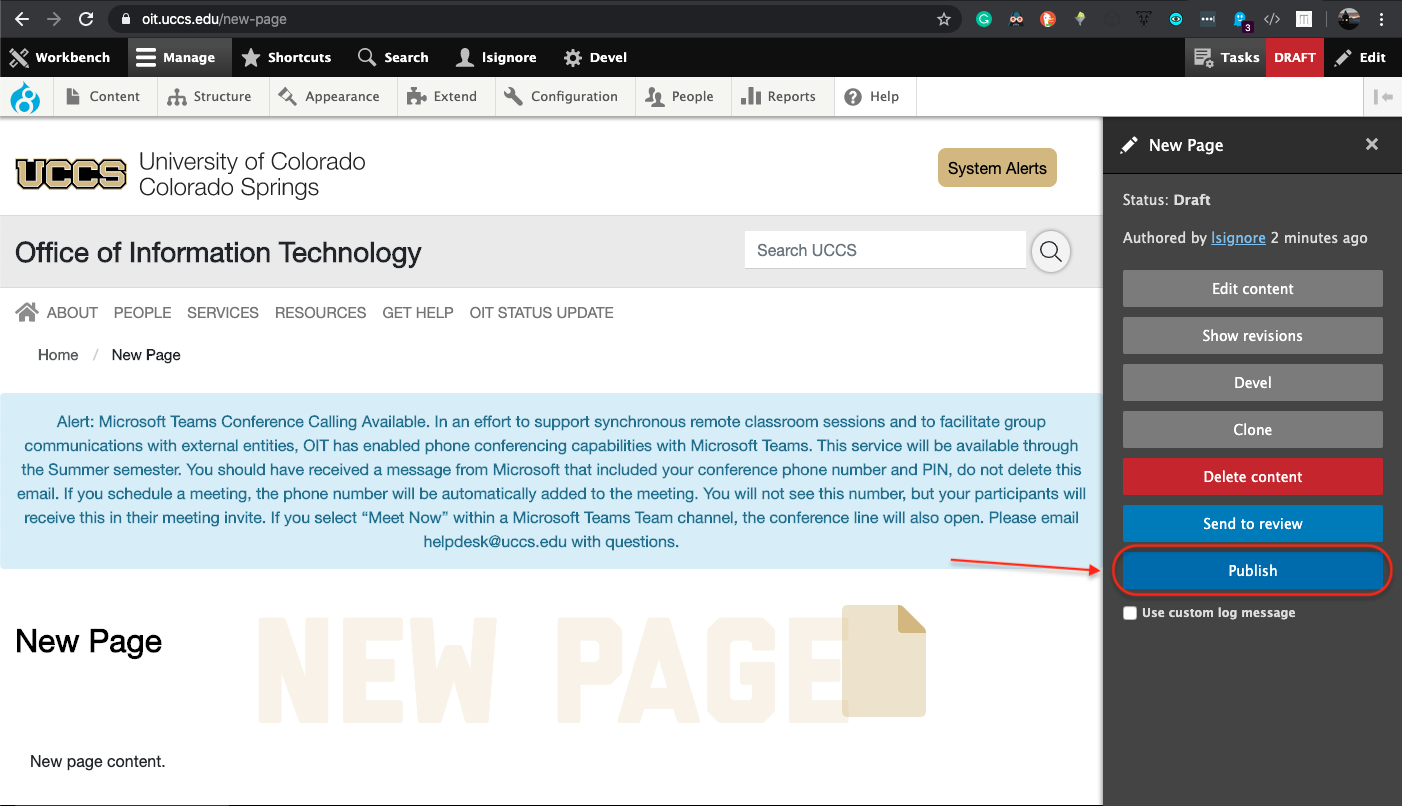Click the Drupal drop logo icon
This screenshot has width=1402, height=806.
coord(25,97)
